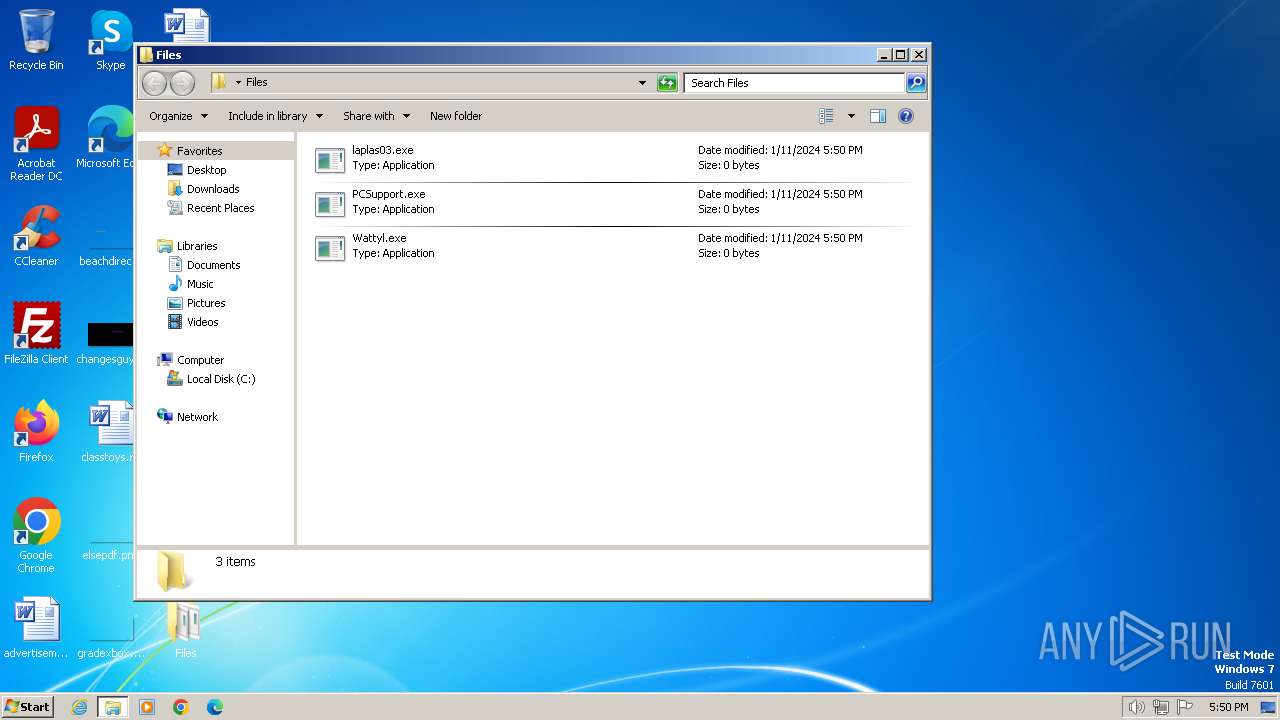Open the Start menu
The image size is (1280, 720).
pos(27,706)
